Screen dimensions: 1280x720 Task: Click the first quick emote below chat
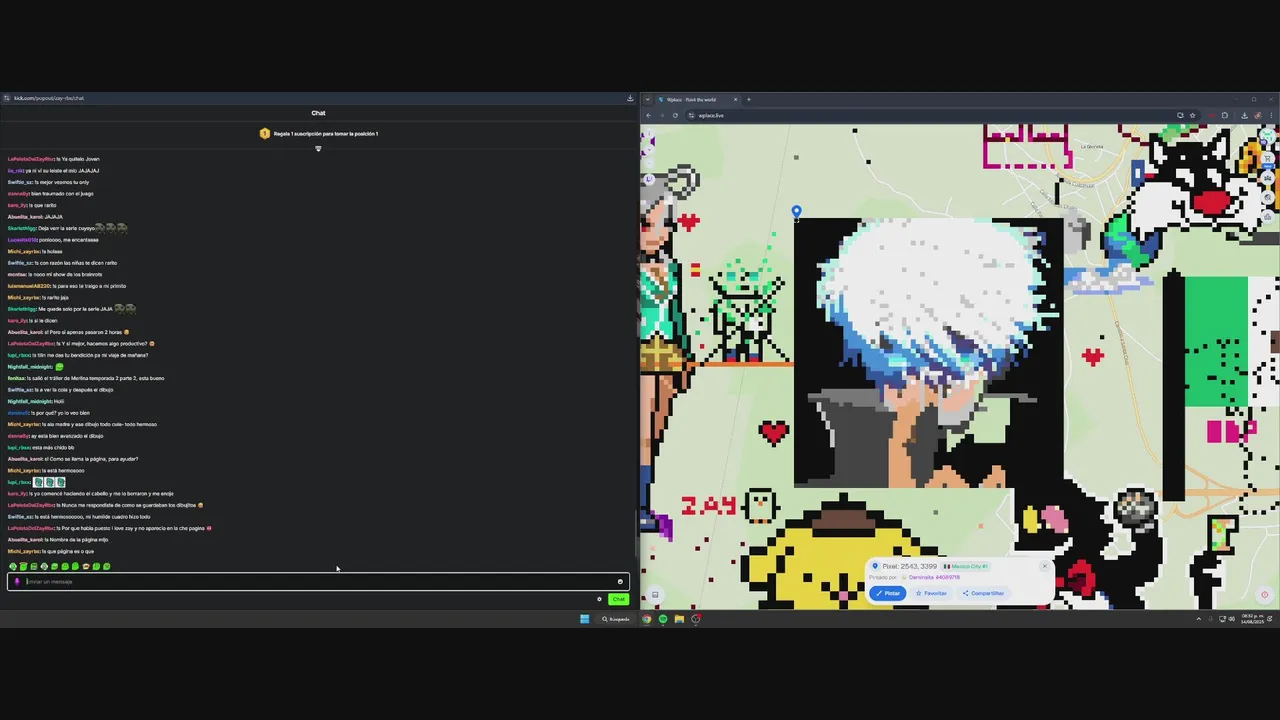[13, 567]
